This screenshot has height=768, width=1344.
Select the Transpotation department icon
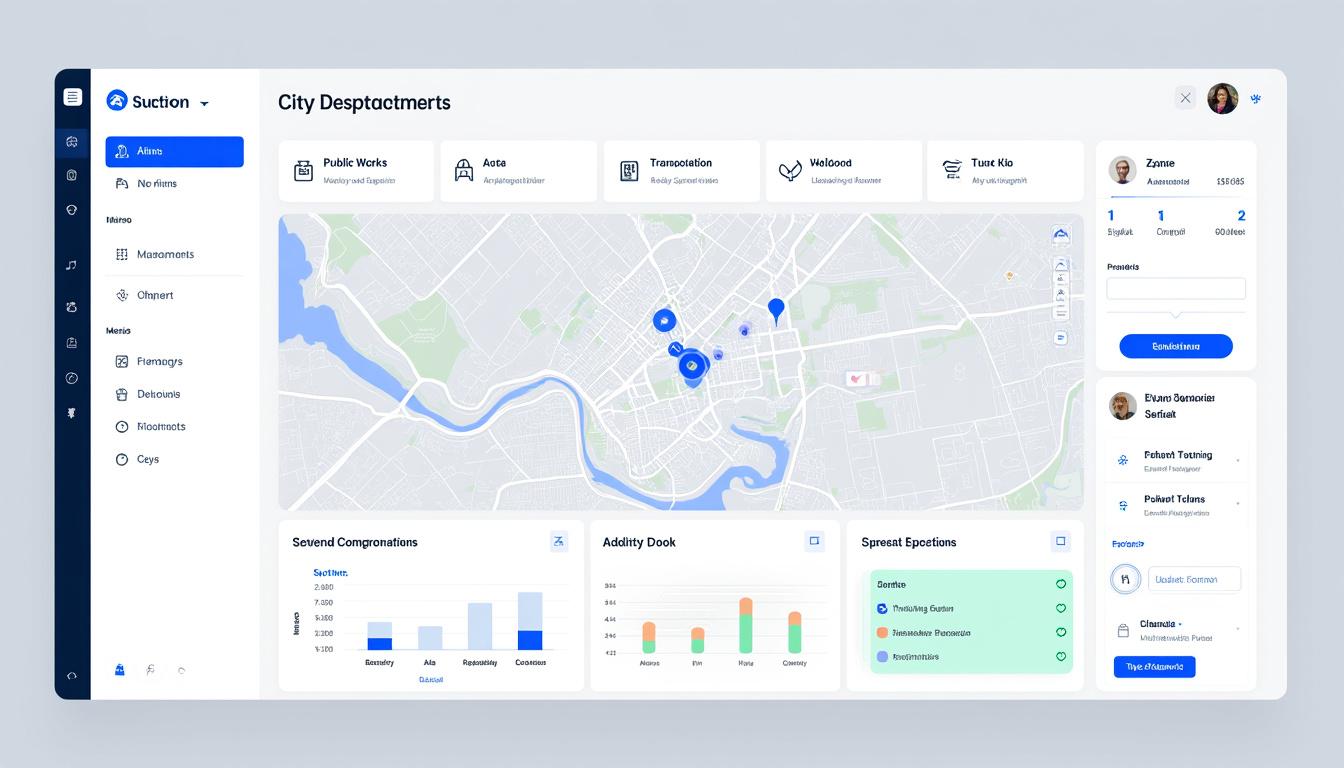[629, 170]
